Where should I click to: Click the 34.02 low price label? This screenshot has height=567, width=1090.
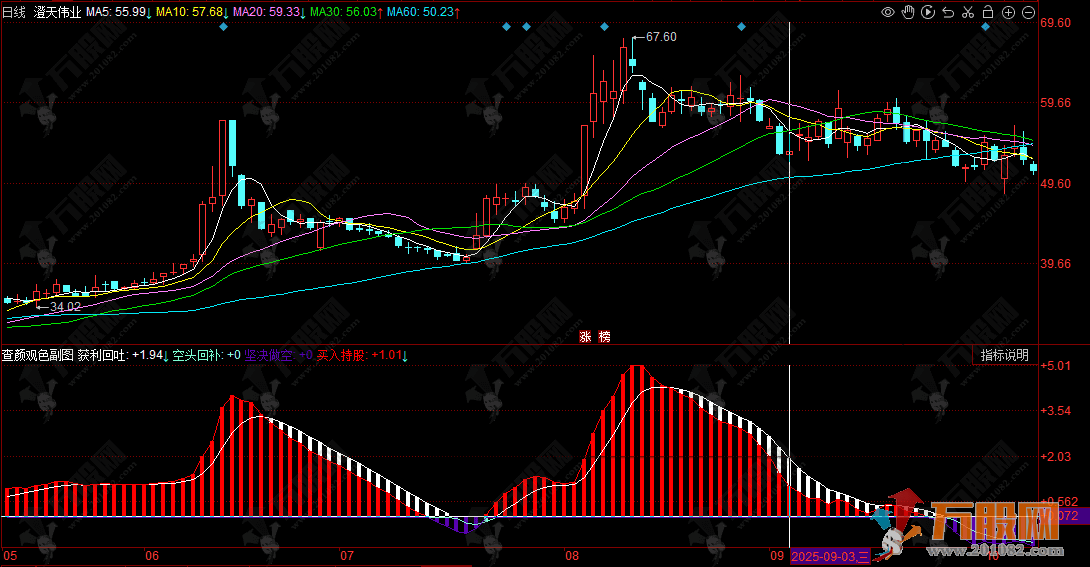(x=65, y=307)
